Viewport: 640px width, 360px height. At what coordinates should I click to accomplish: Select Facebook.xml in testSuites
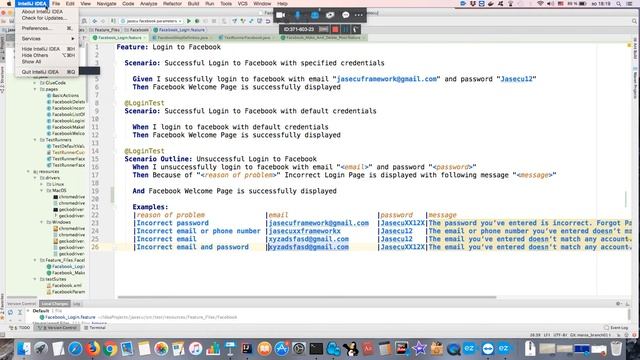pyautogui.click(x=64, y=285)
